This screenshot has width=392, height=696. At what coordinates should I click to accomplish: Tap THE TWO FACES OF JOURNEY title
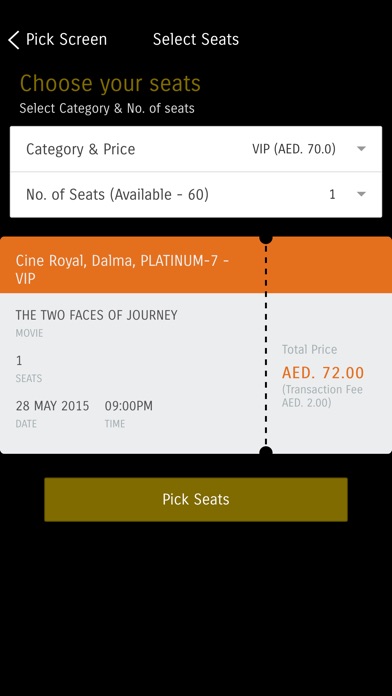coord(96,315)
